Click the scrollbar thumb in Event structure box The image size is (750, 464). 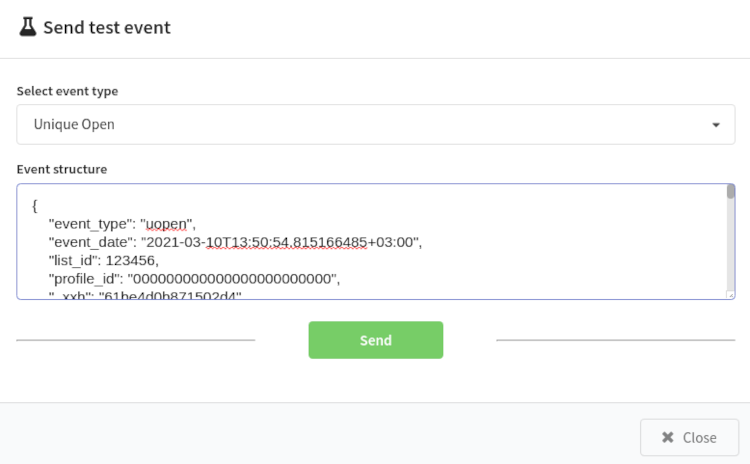pyautogui.click(x=730, y=192)
